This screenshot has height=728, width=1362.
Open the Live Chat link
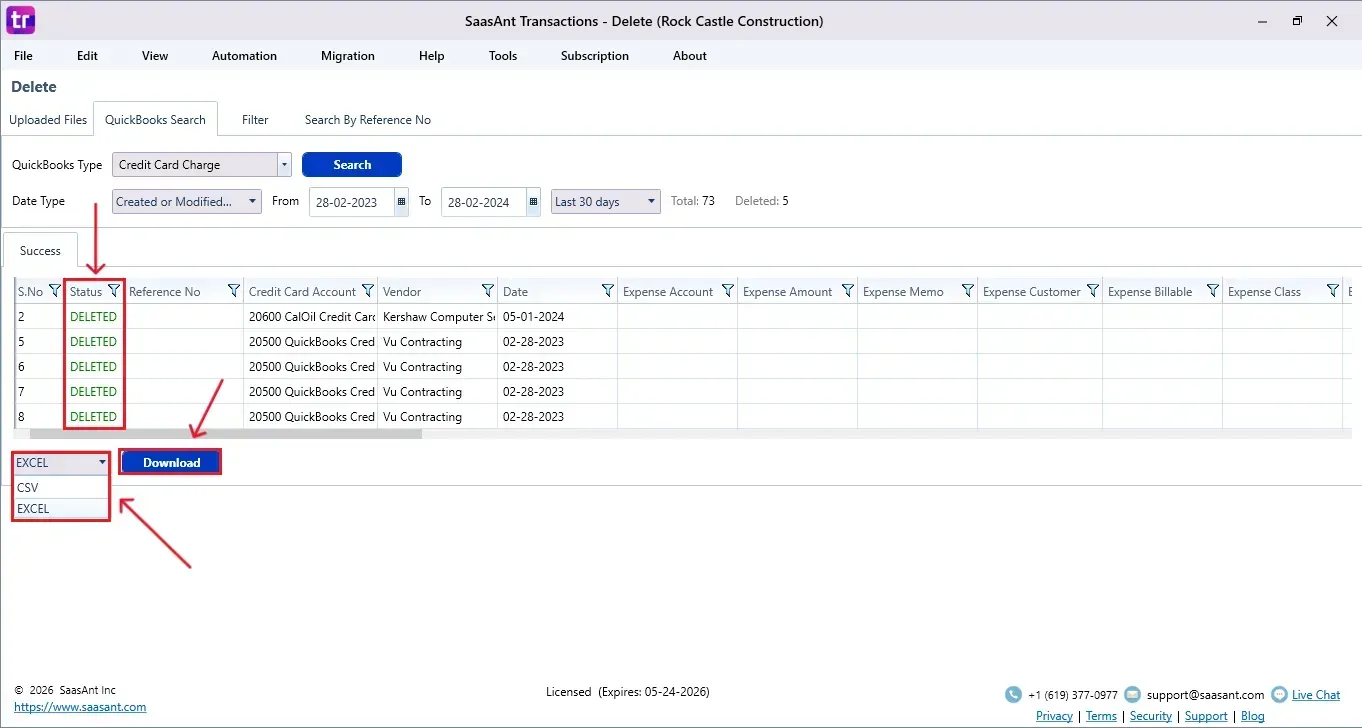click(x=1316, y=695)
